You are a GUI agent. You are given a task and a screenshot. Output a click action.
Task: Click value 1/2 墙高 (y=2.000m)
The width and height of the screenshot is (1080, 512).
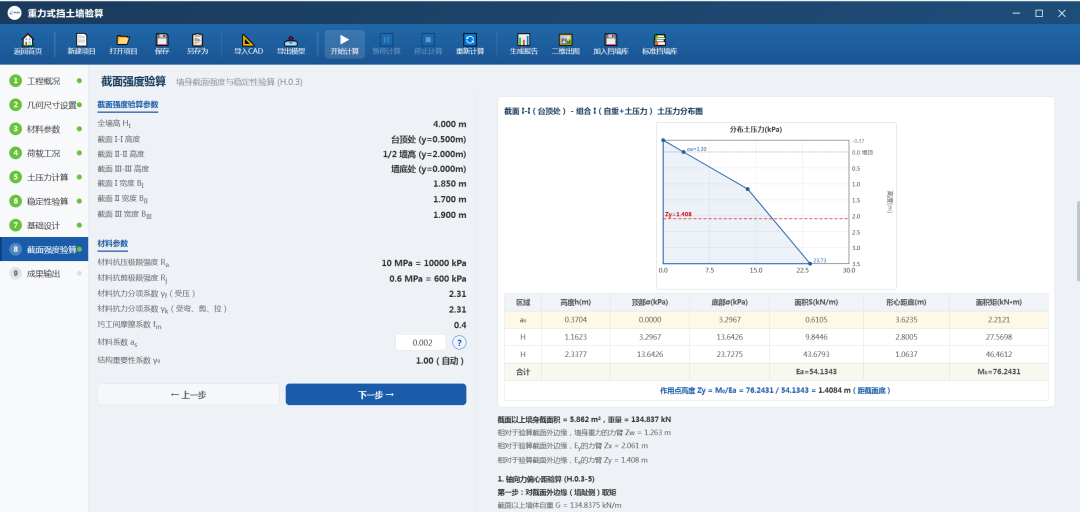click(x=425, y=154)
